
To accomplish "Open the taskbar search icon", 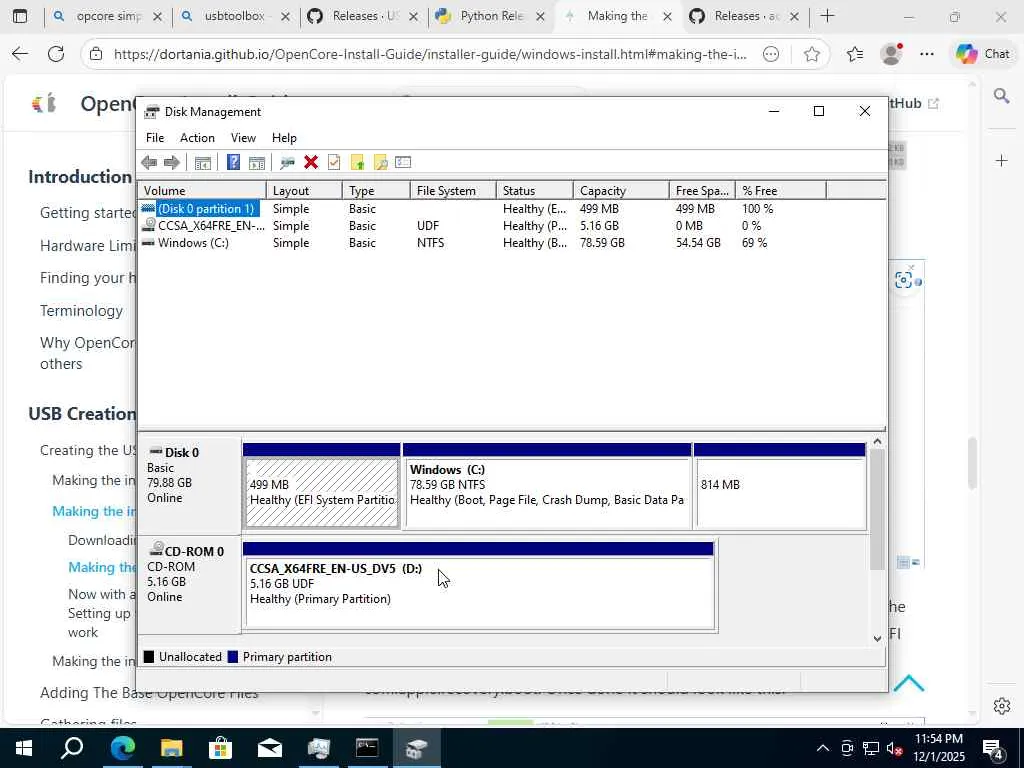I will (x=72, y=748).
